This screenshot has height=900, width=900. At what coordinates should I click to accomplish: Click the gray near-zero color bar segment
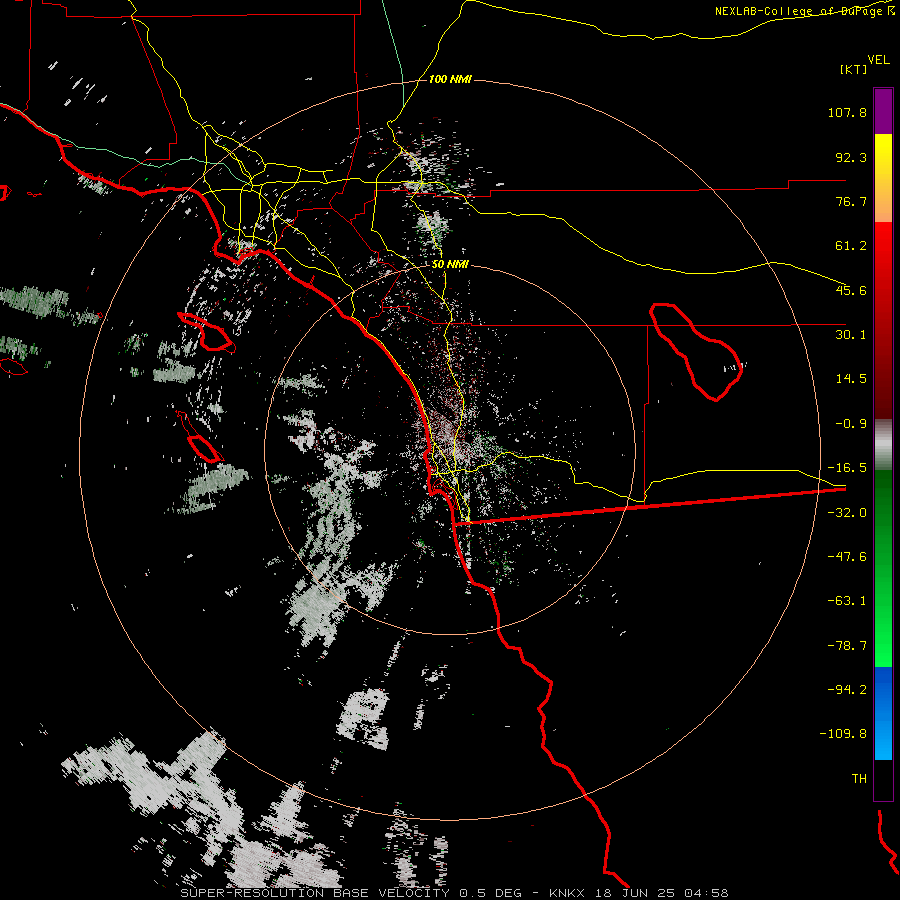coord(883,444)
